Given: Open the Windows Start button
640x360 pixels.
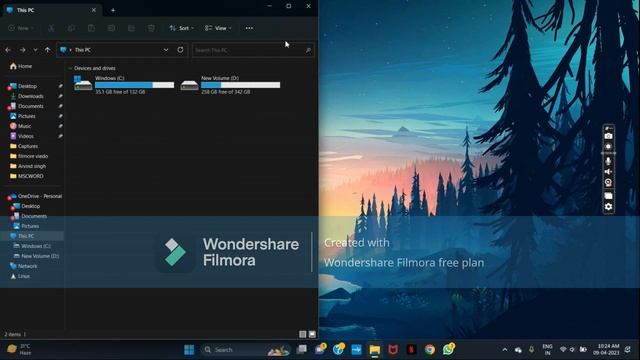Looking at the screenshot, I should tap(189, 349).
